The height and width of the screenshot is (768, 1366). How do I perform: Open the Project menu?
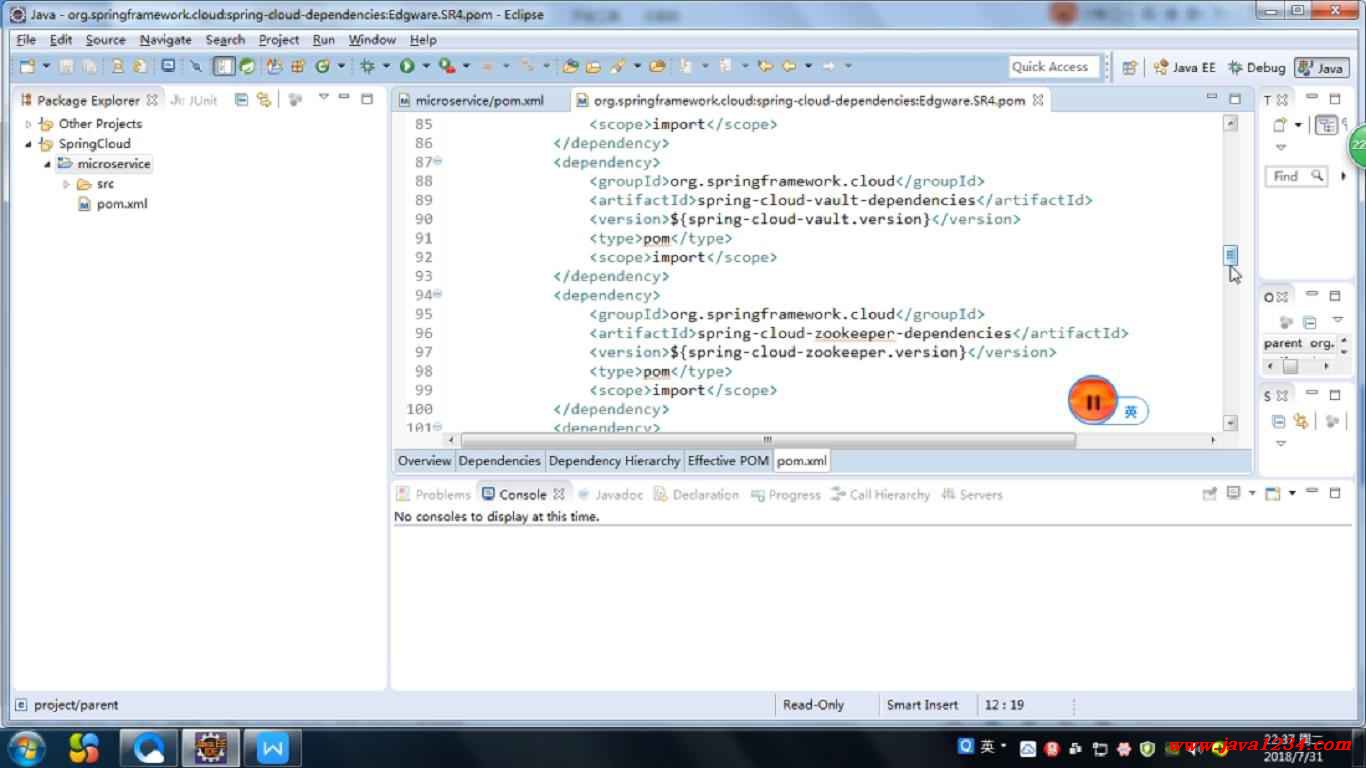279,40
